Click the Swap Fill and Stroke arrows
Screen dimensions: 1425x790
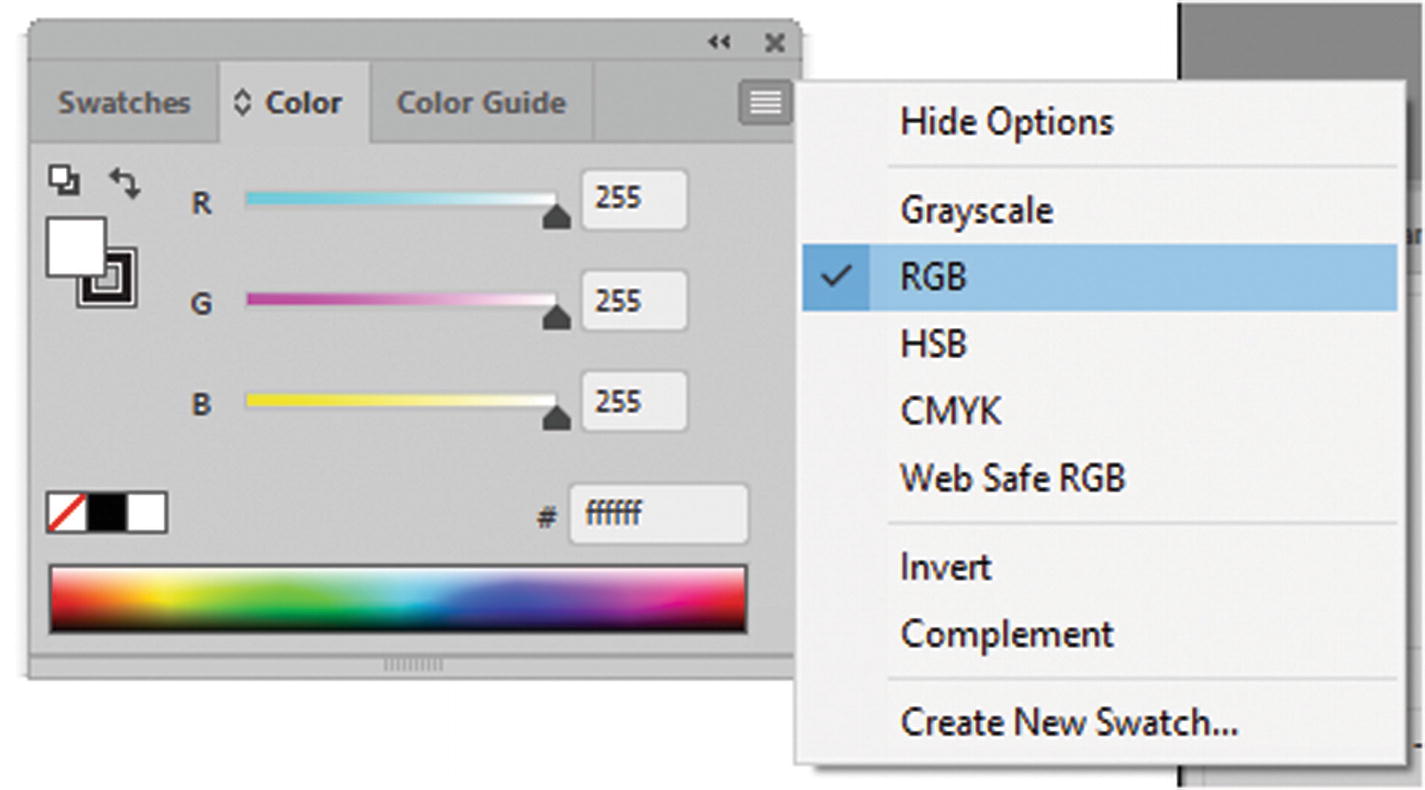pos(125,183)
